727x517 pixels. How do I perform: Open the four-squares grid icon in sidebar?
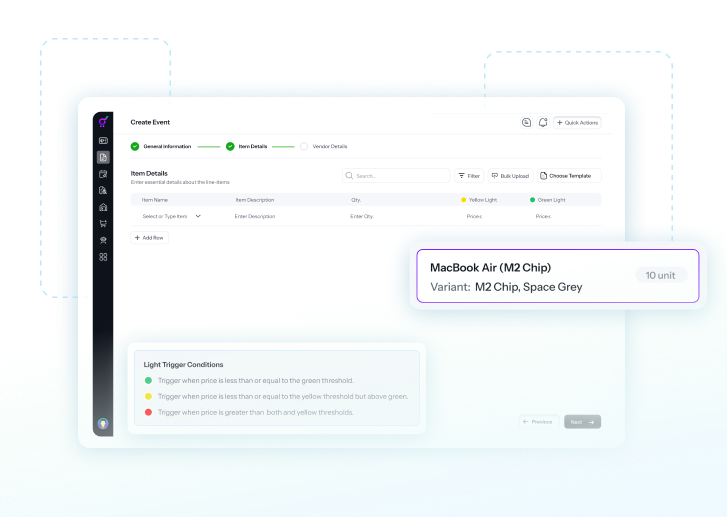[x=103, y=257]
